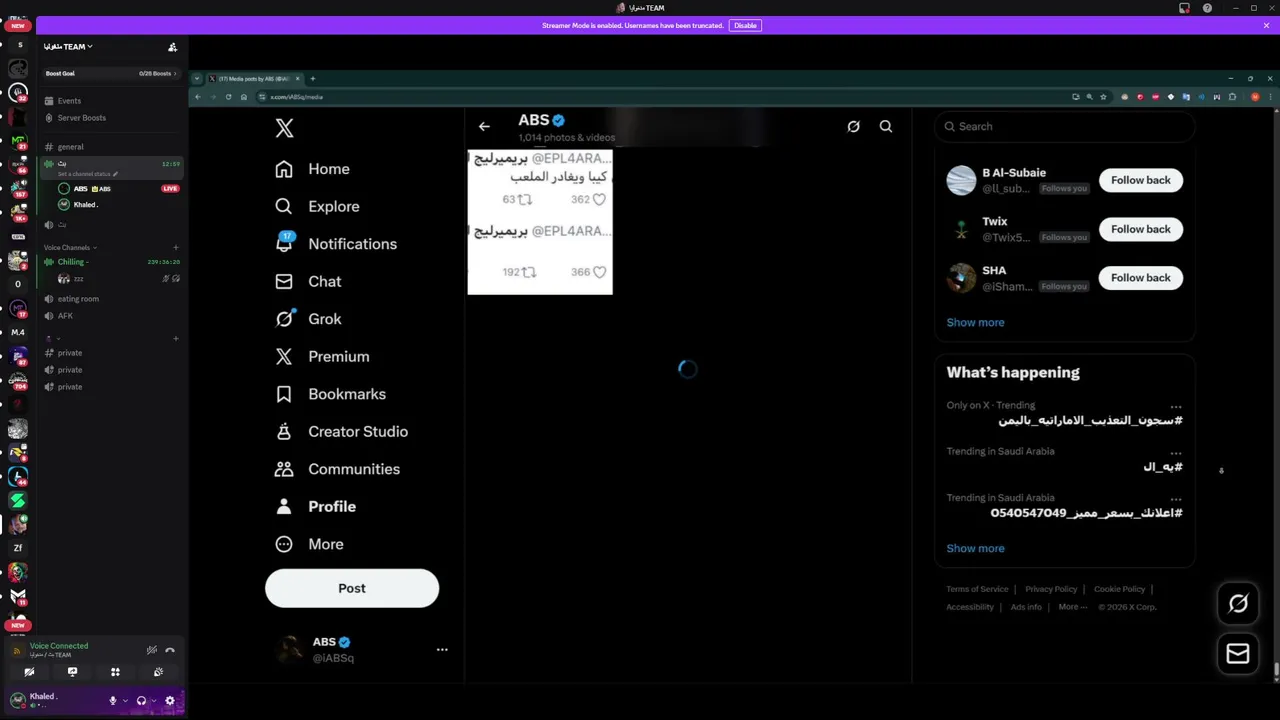This screenshot has height=720, width=1280.
Task: Open Discord activities launcher
Action: pos(115,672)
